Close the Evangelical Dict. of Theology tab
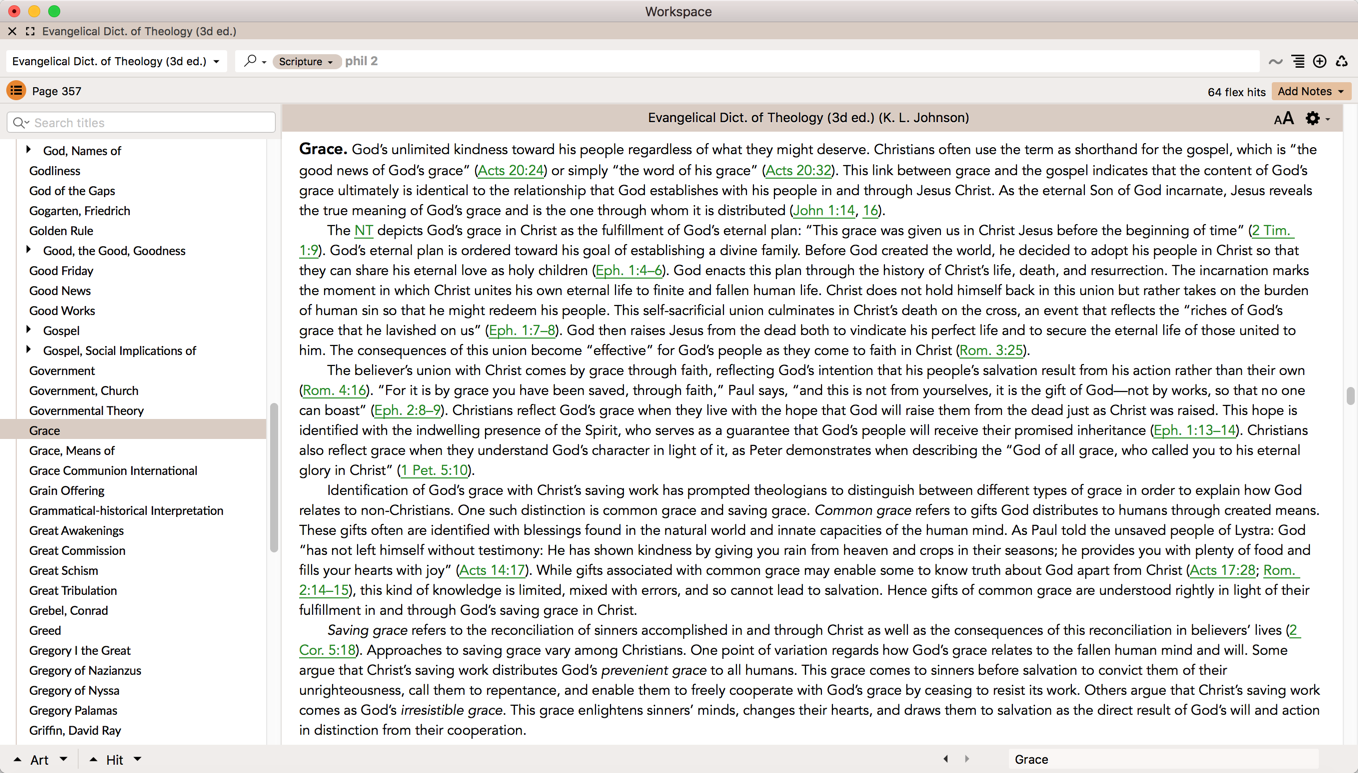Screen dimensions: 1358x773 click(12, 31)
